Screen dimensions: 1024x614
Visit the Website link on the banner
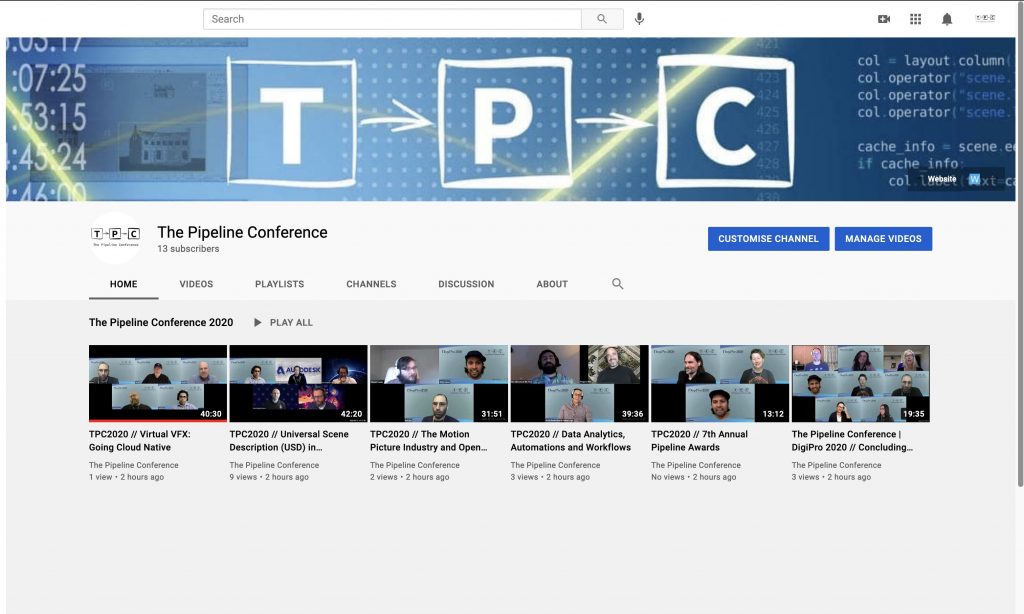[x=940, y=177]
